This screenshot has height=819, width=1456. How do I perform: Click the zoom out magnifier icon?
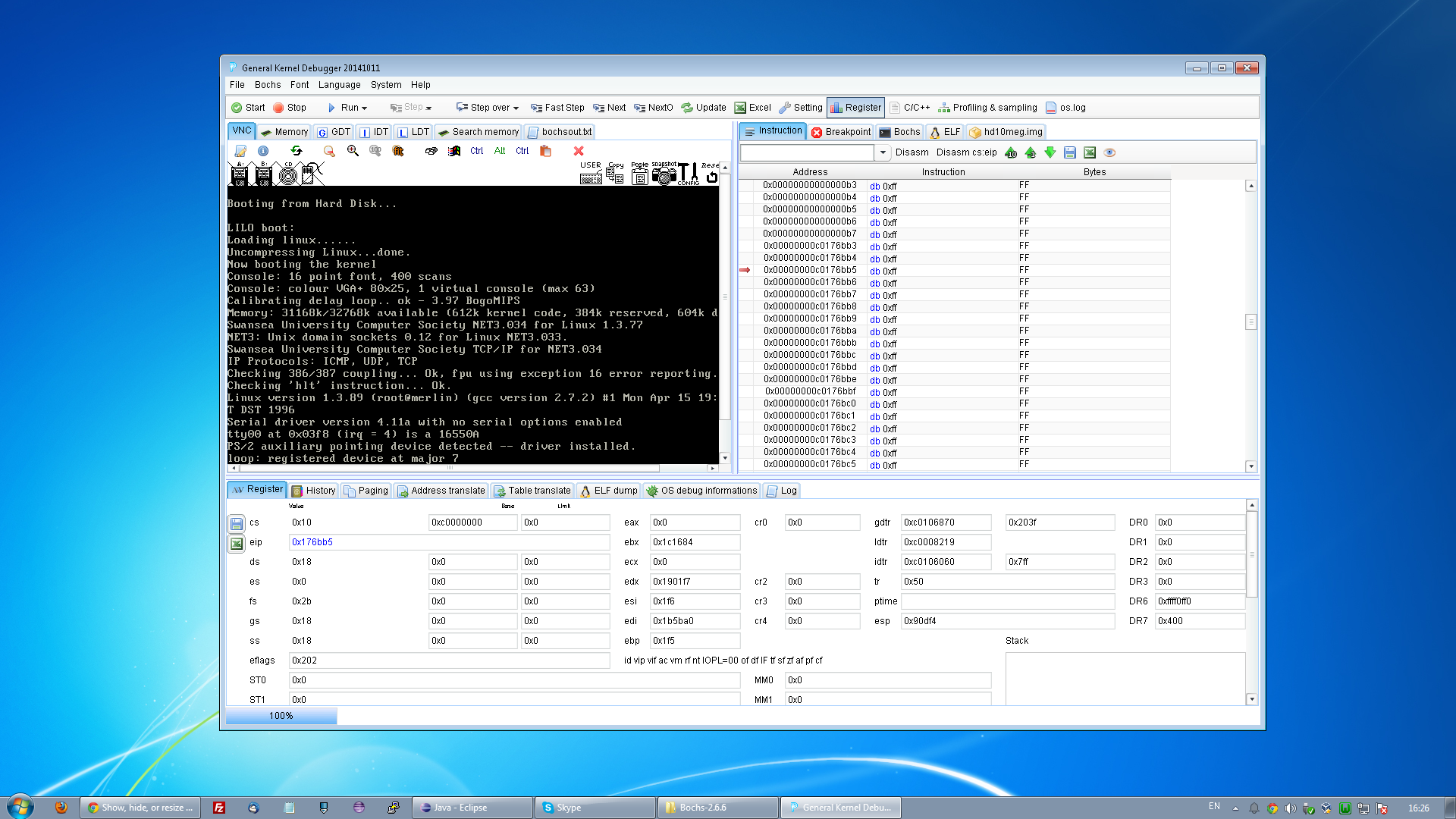pyautogui.click(x=329, y=151)
